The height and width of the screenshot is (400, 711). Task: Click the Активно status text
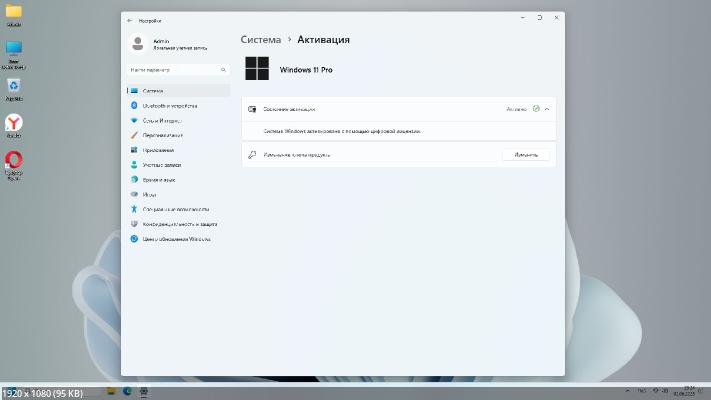[516, 109]
